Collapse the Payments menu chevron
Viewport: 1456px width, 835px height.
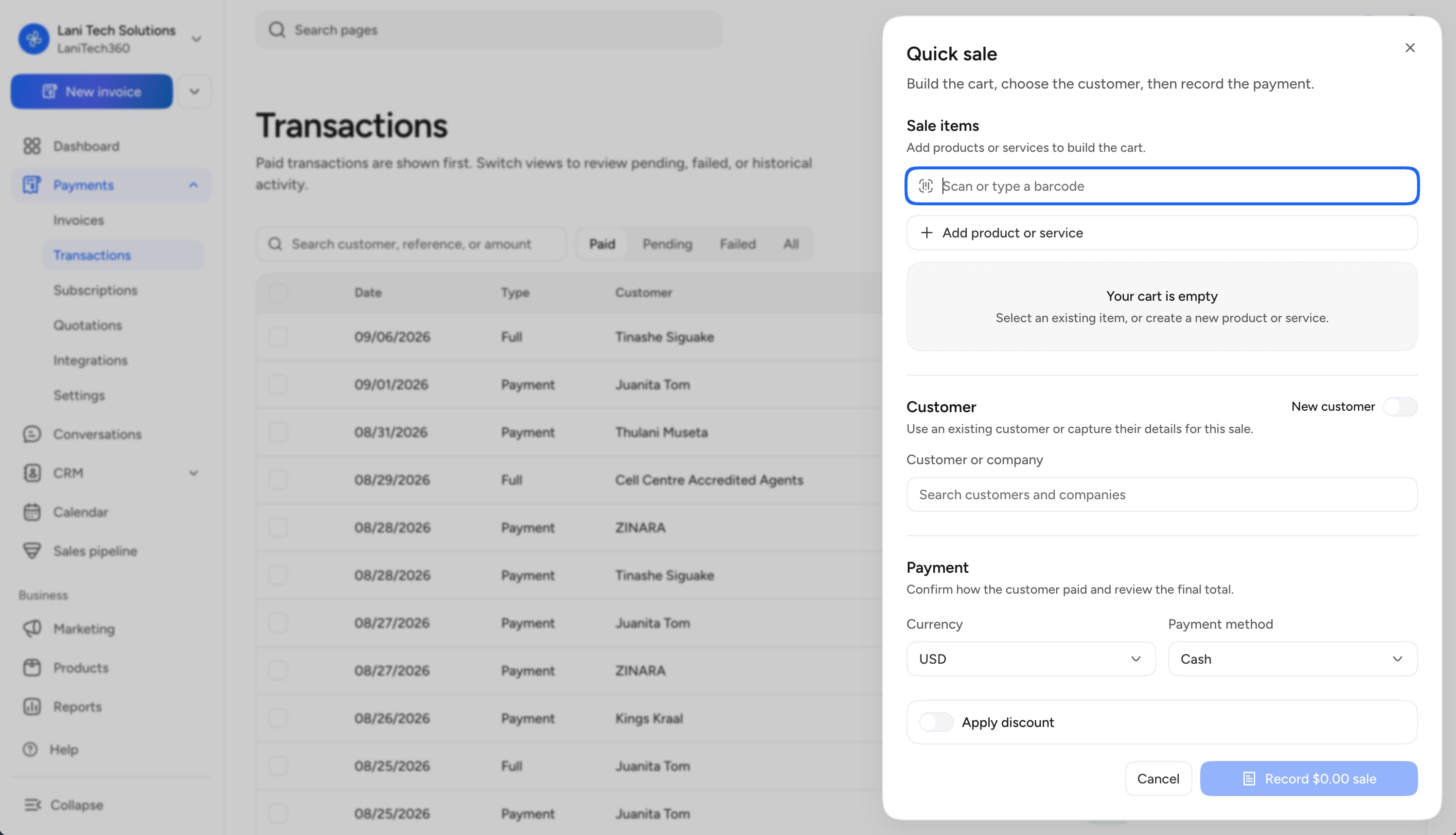(x=193, y=185)
